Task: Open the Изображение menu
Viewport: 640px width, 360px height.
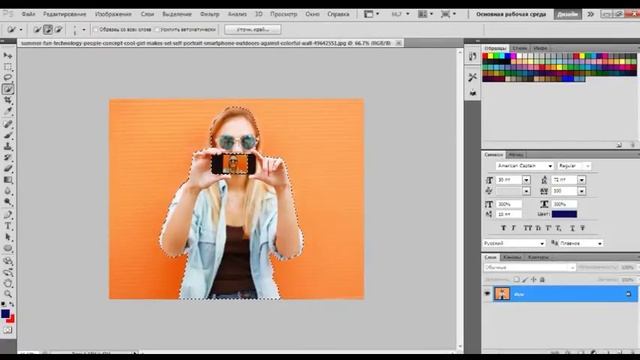Action: pyautogui.click(x=113, y=14)
